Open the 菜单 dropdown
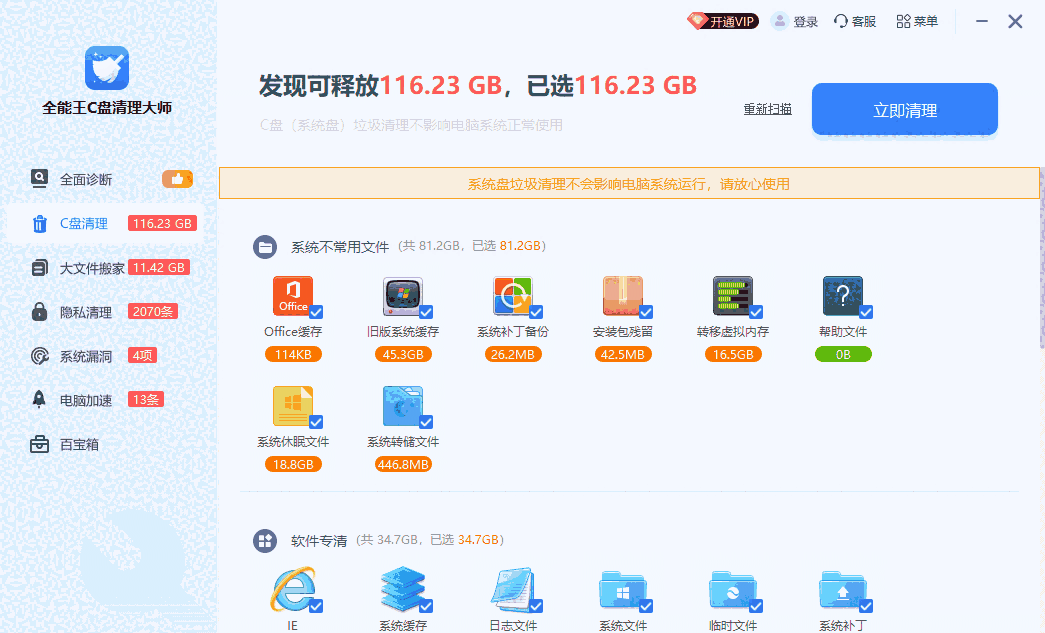The image size is (1045, 633). (x=916, y=20)
